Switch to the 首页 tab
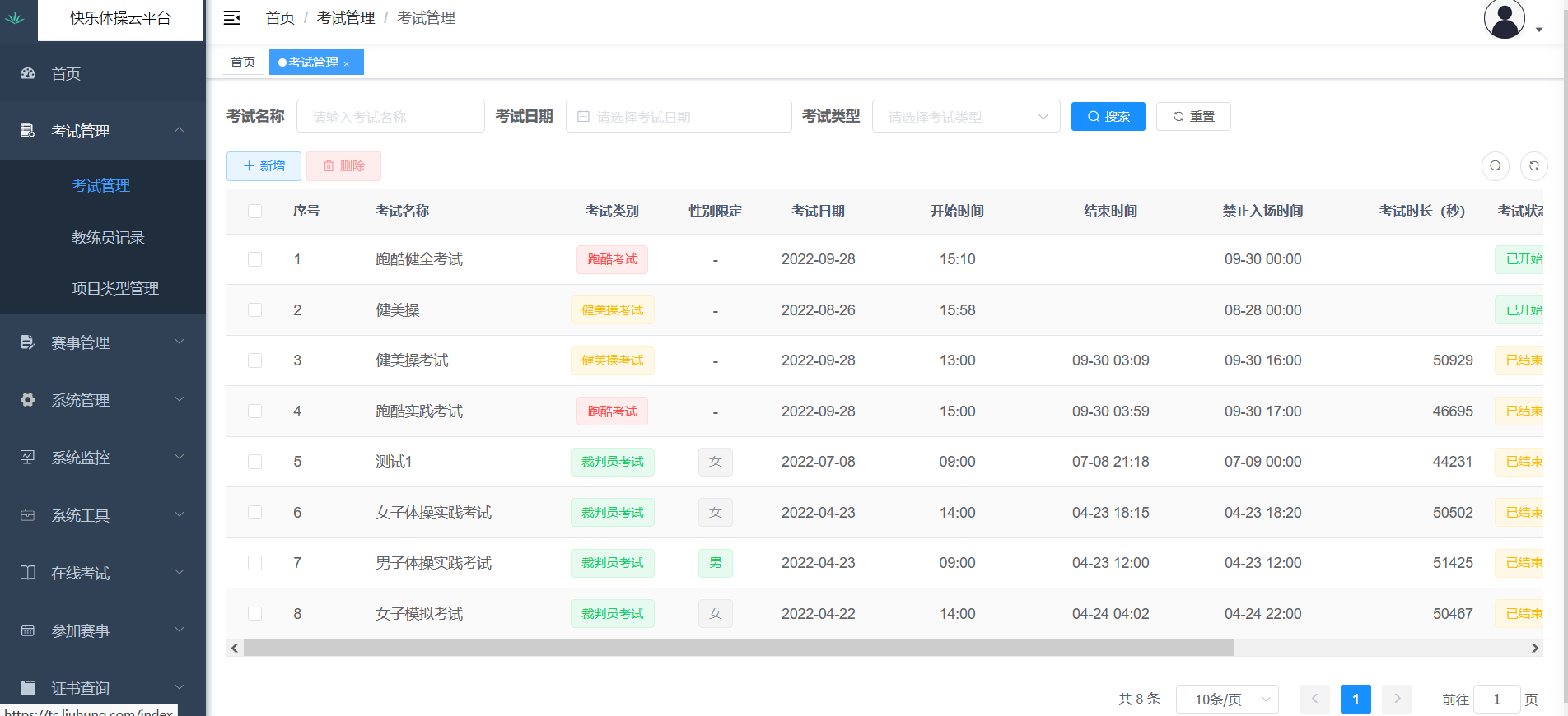The height and width of the screenshot is (716, 1568). pos(243,63)
